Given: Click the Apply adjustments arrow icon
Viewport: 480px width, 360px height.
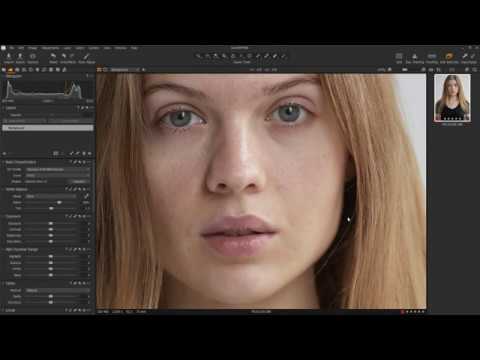Looking at the screenshot, I should click(473, 56).
